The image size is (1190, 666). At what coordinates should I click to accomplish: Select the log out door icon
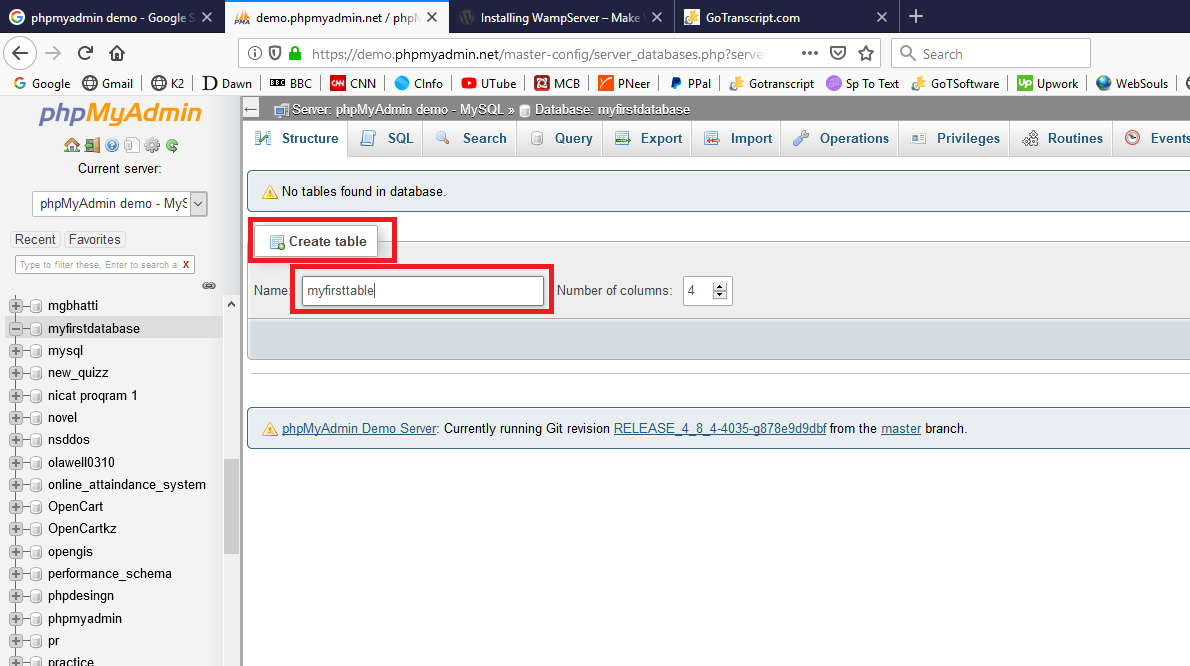coord(92,146)
